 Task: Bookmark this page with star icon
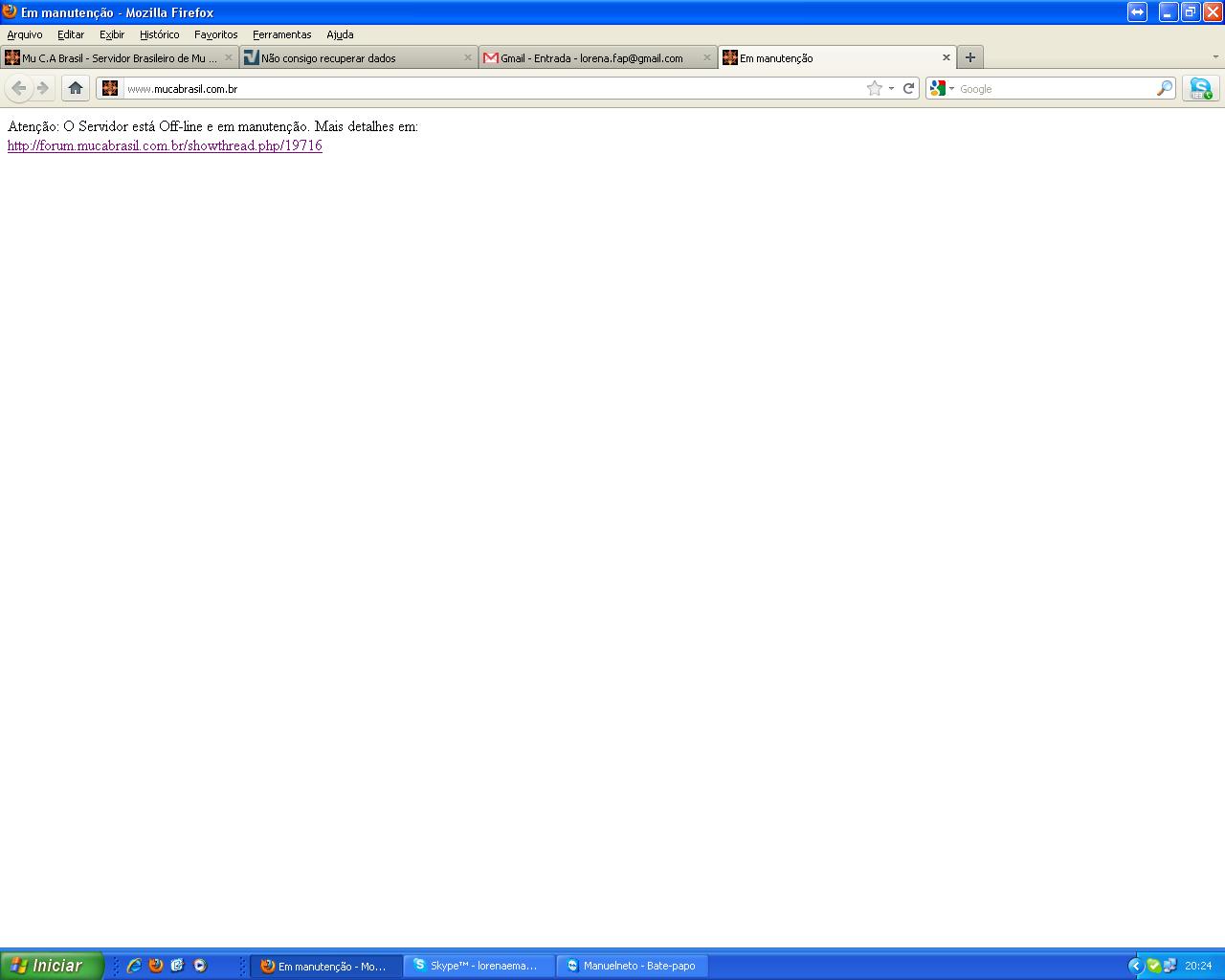pyautogui.click(x=874, y=88)
